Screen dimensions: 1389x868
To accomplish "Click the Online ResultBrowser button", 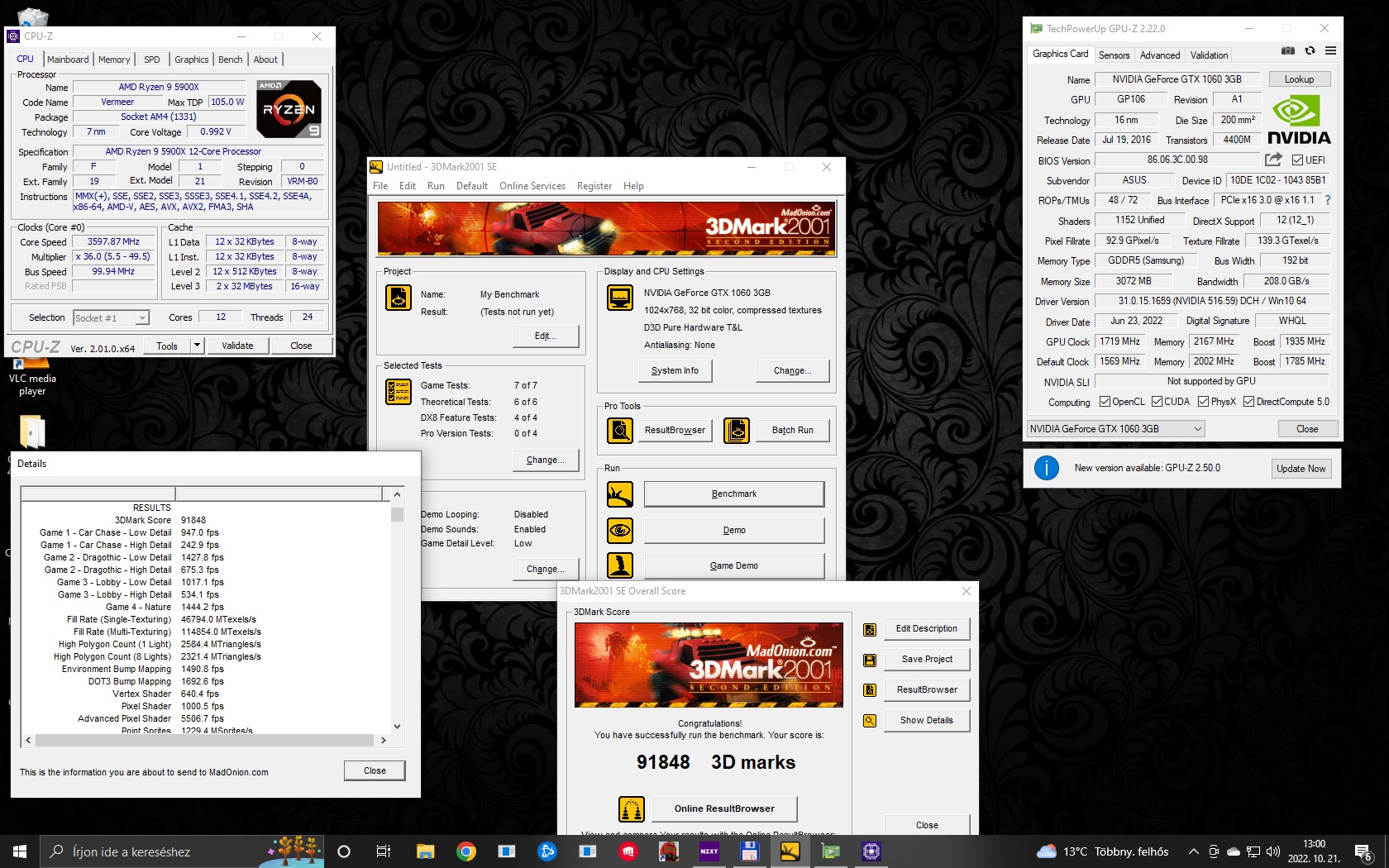I will point(724,809).
